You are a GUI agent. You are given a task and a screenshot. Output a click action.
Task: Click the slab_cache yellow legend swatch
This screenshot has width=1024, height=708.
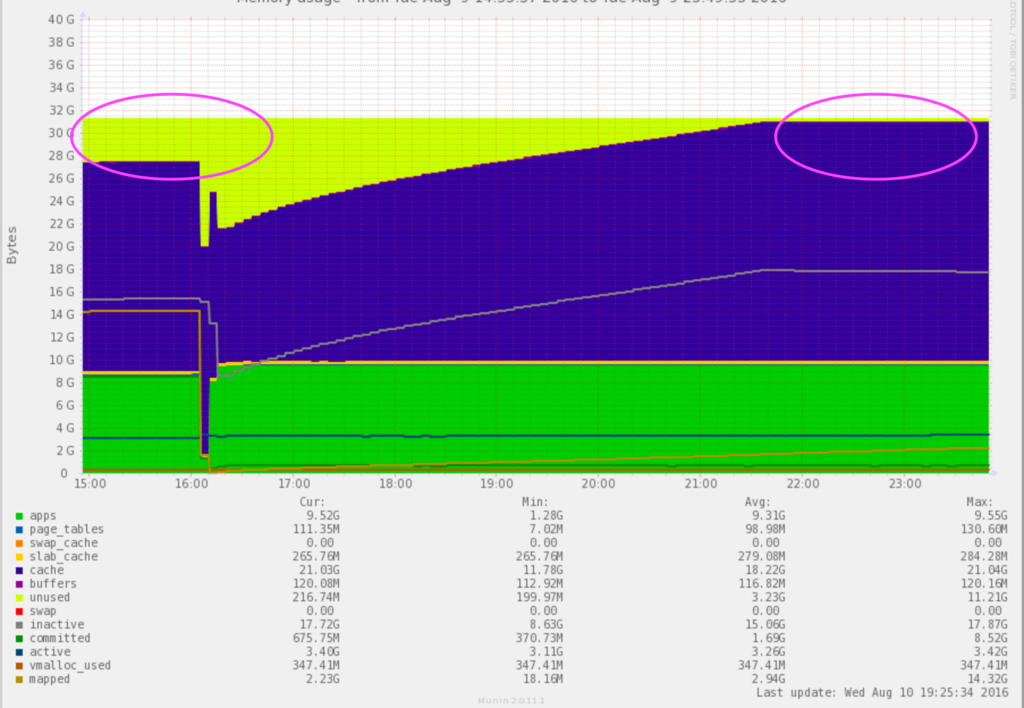coord(19,557)
